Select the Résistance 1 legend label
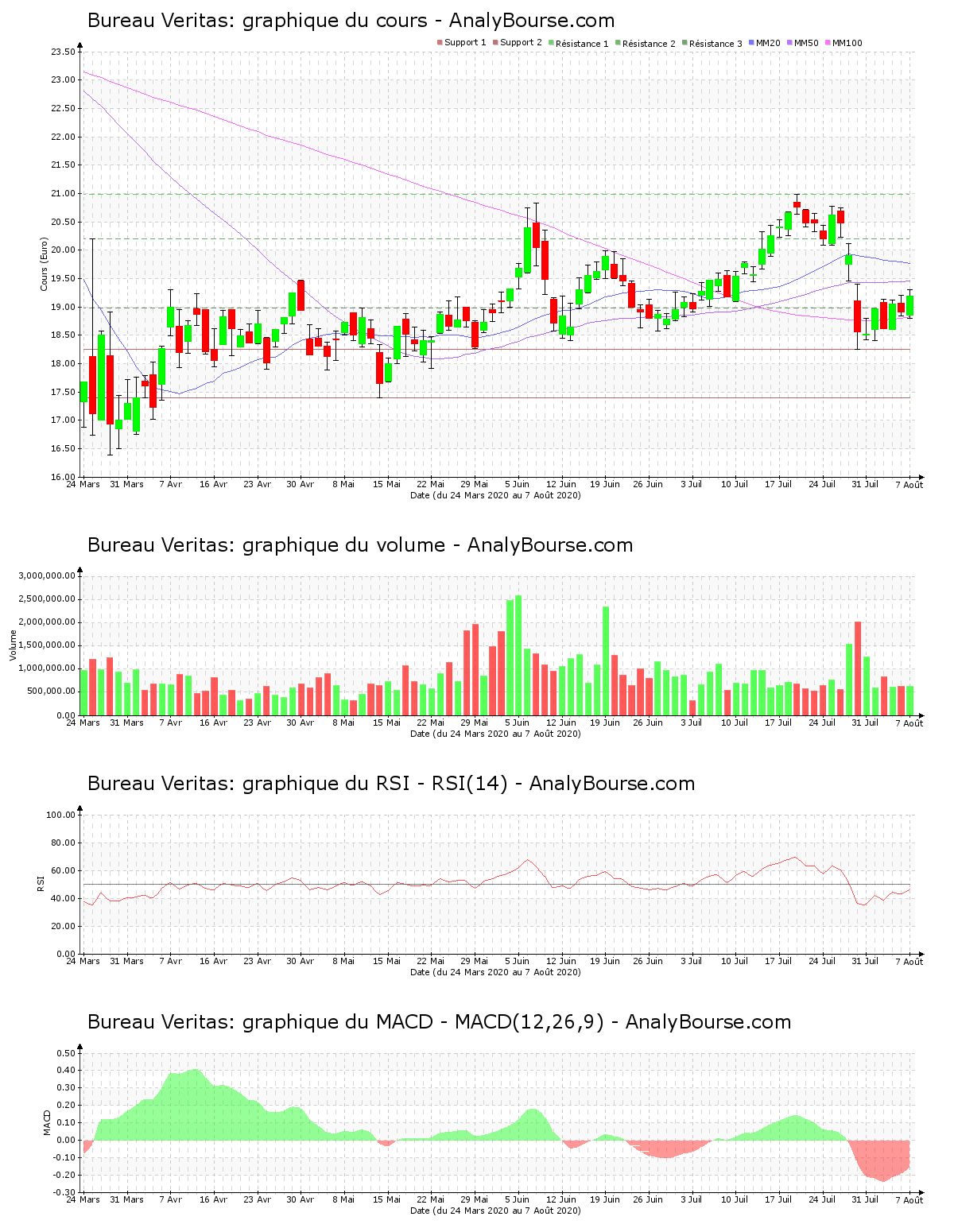The width and height of the screenshot is (954, 1232). (582, 43)
